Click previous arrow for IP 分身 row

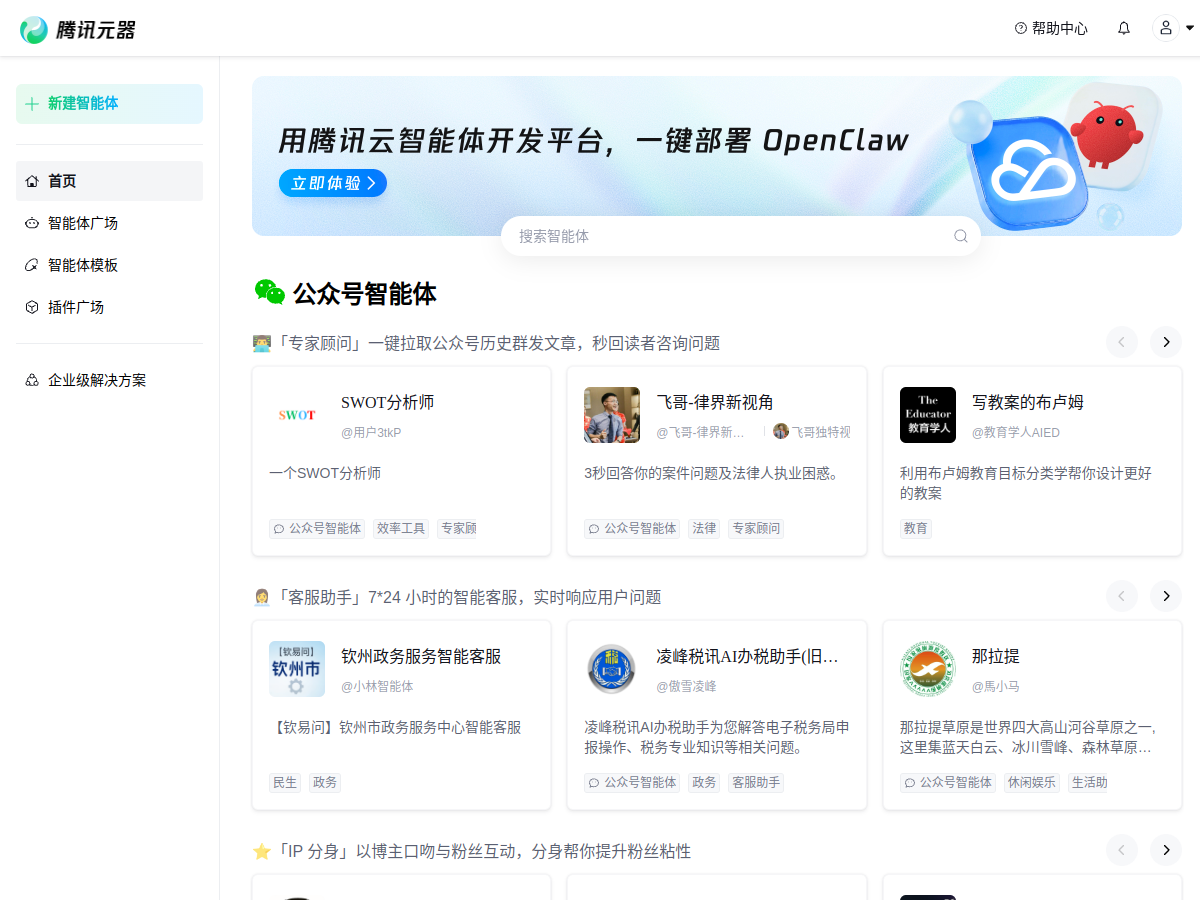(1122, 850)
